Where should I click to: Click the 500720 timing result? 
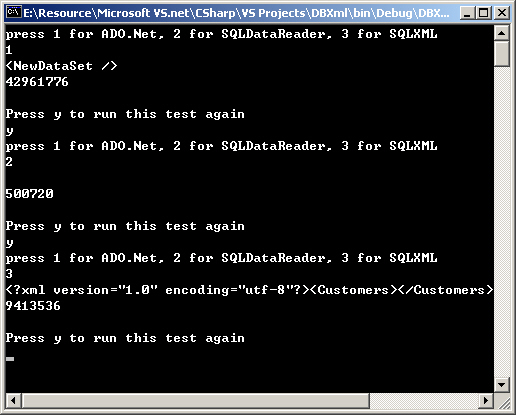coord(29,194)
